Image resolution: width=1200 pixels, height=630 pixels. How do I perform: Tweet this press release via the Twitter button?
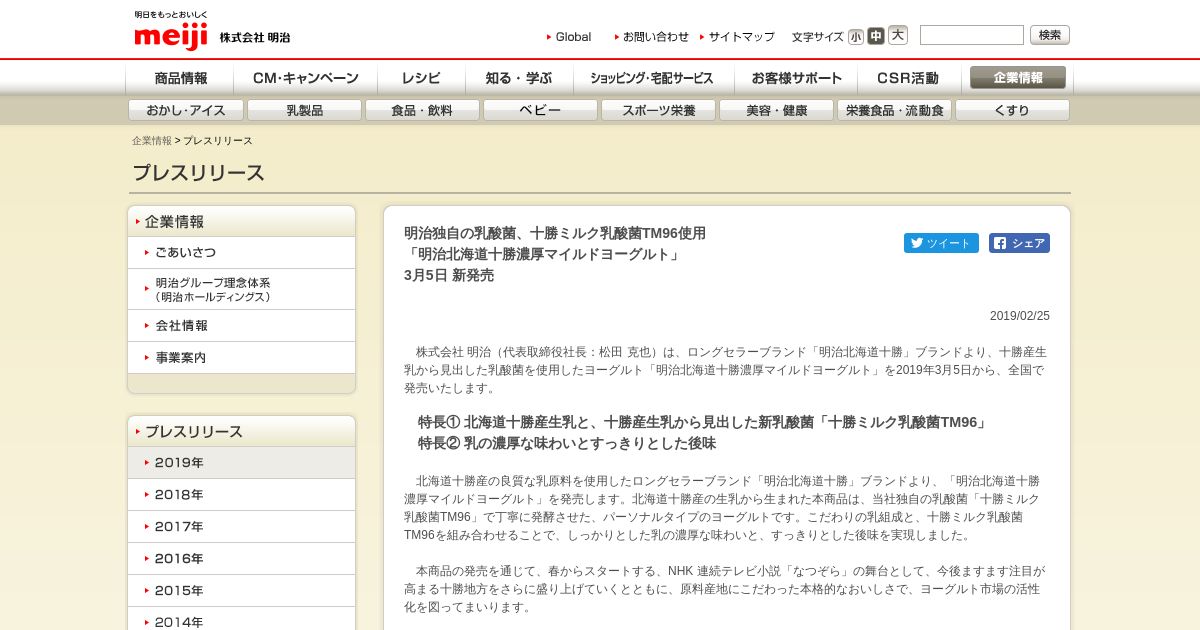[x=941, y=243]
